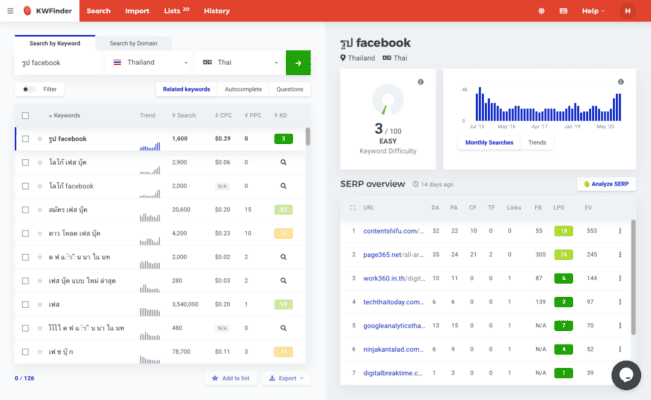The height and width of the screenshot is (400, 651).
Task: Open more options for techthaitoday.com result
Action: point(620,302)
